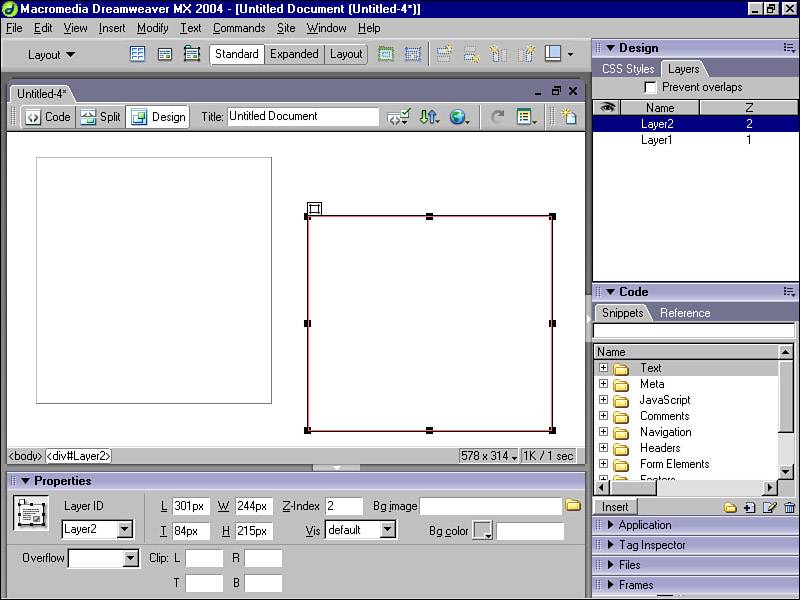Viewport: 800px width, 600px height.
Task: Expand the JavaScript snippets folder
Action: click(x=603, y=400)
